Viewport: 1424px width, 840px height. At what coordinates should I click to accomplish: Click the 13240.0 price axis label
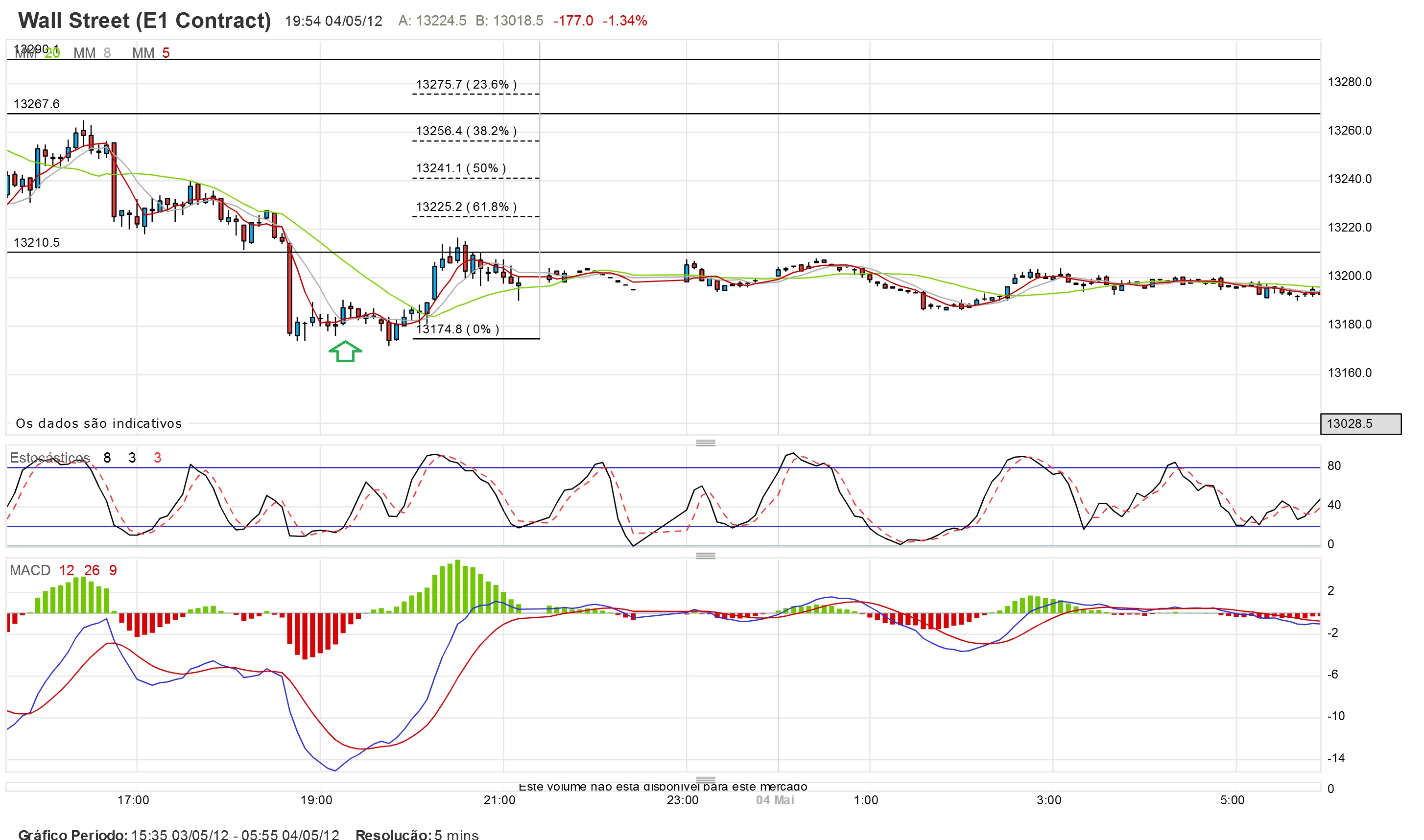(1350, 180)
